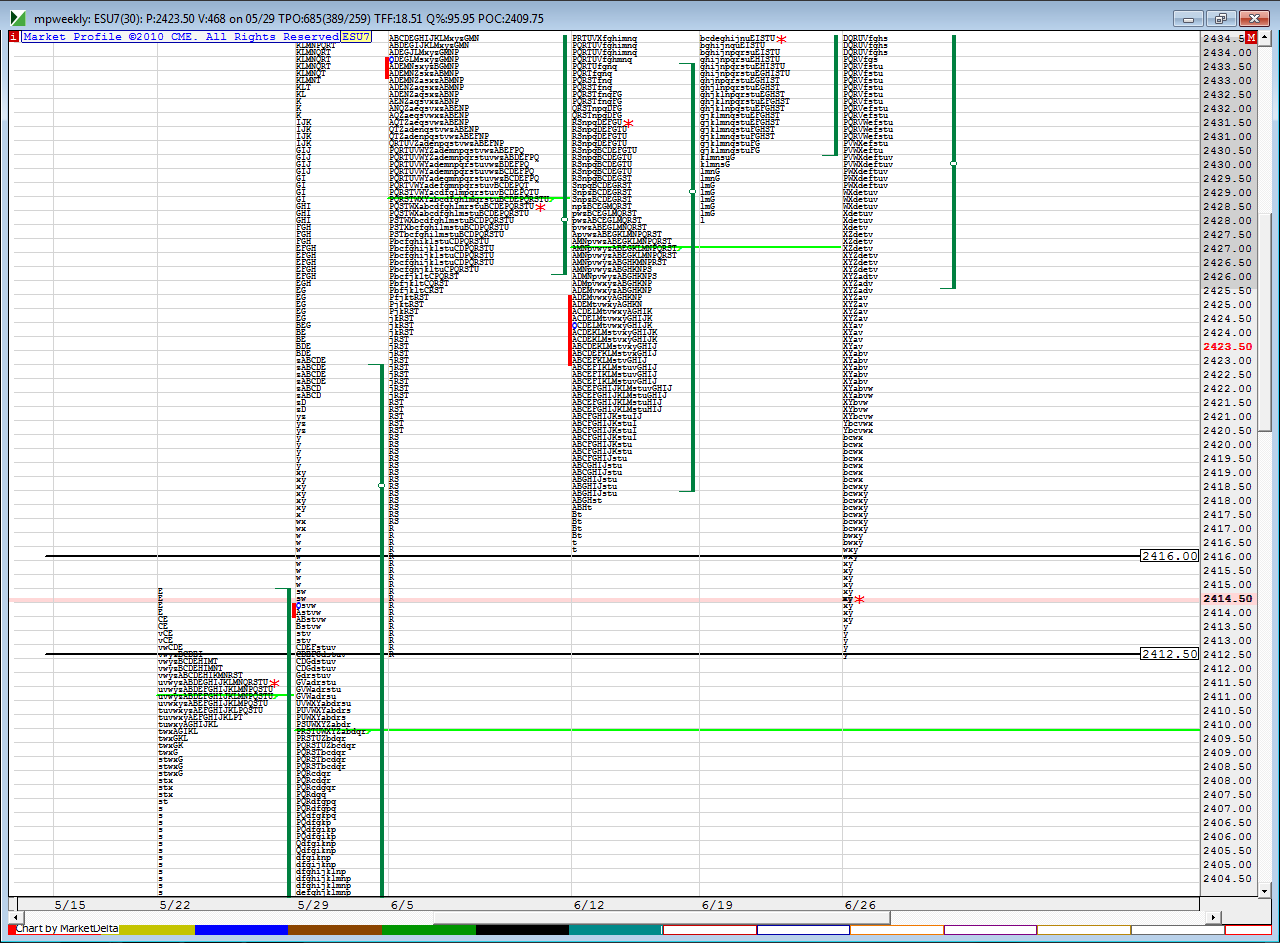Click the 6/19 date label

717,904
